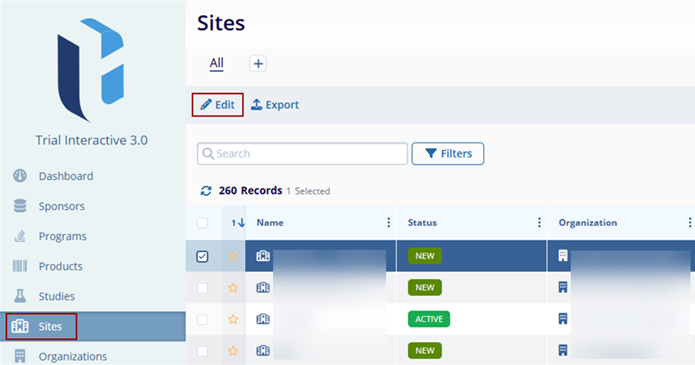Click the Dashboard gauge icon
This screenshot has width=695, height=365.
(x=20, y=176)
